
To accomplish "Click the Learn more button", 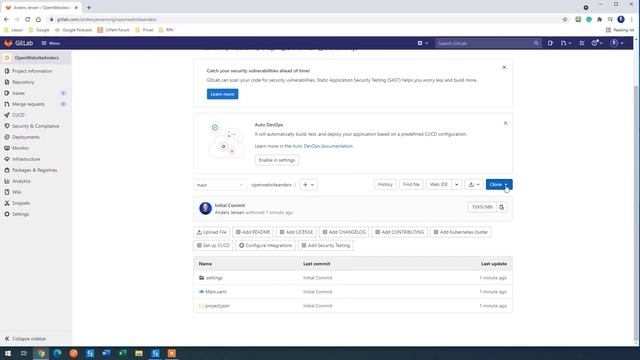I will 222,94.
